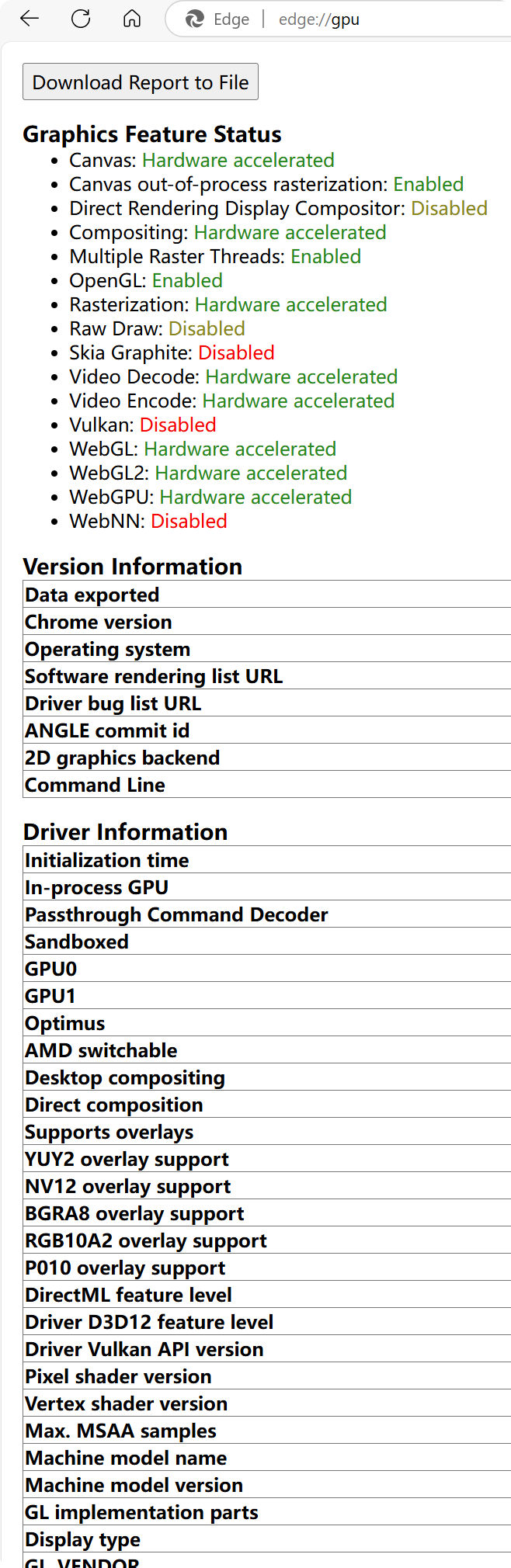Click the browser back arrow
The image size is (511, 1568).
30,19
